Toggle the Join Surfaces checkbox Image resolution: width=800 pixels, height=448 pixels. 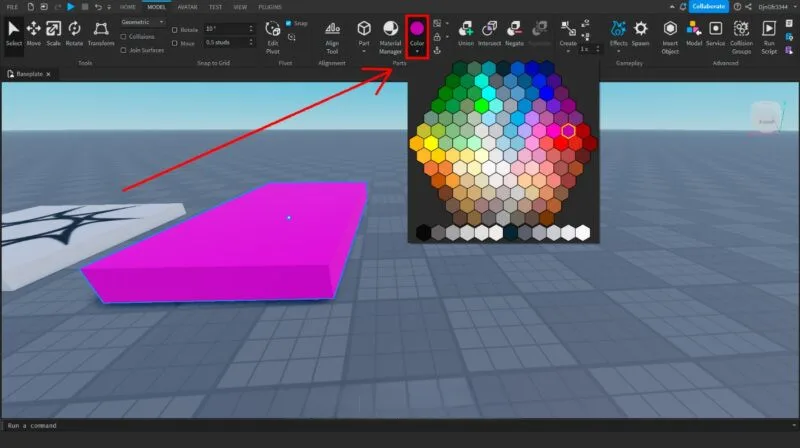click(x=123, y=50)
